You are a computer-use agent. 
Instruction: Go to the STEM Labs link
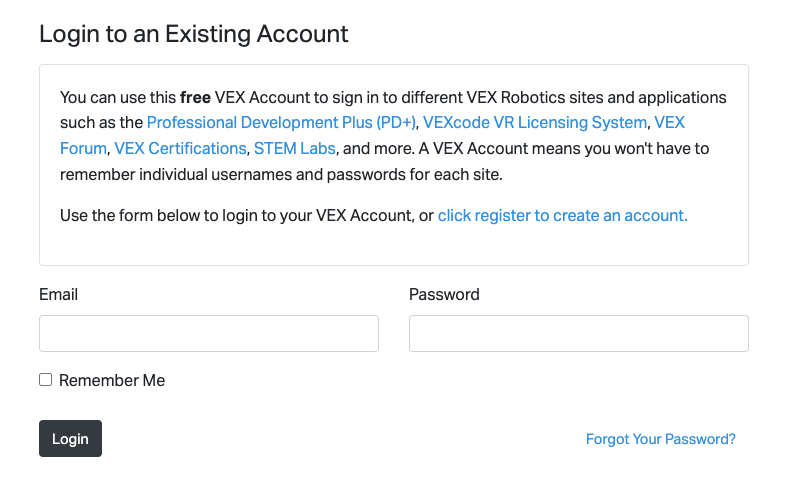[294, 148]
